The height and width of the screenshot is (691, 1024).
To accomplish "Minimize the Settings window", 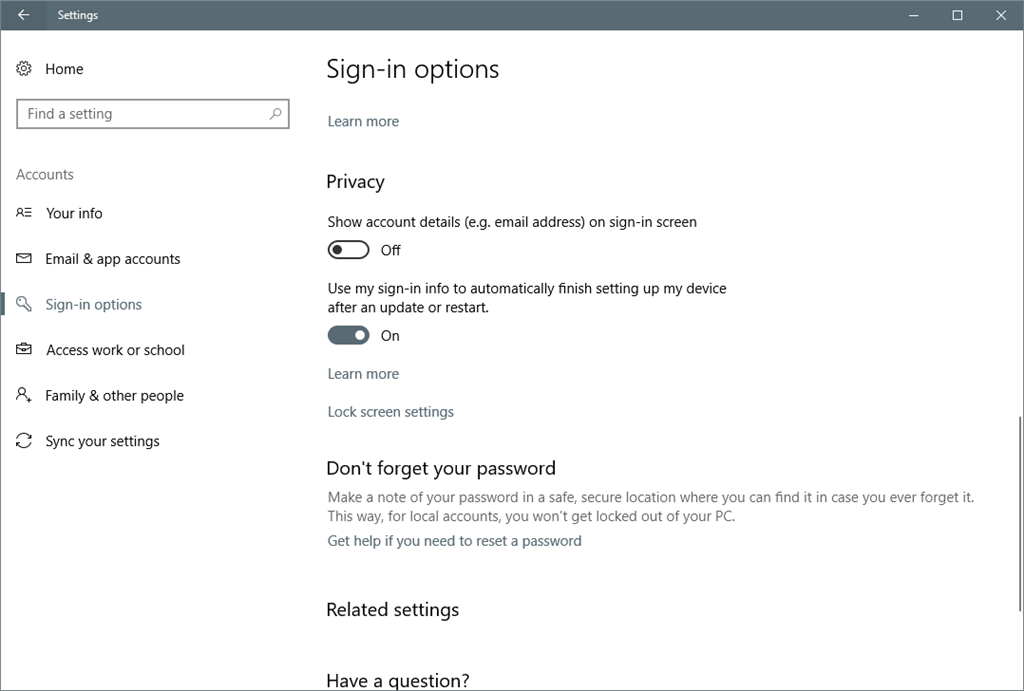I will pyautogui.click(x=914, y=15).
